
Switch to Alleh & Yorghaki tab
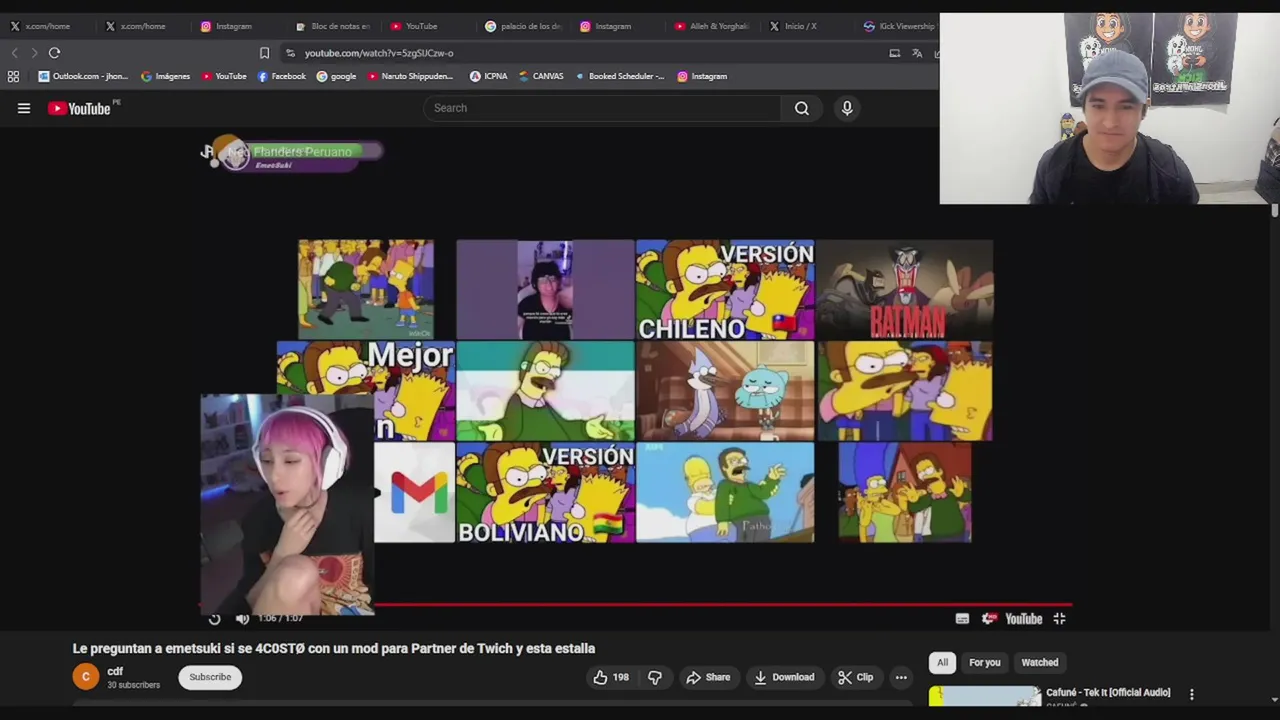[x=711, y=26]
